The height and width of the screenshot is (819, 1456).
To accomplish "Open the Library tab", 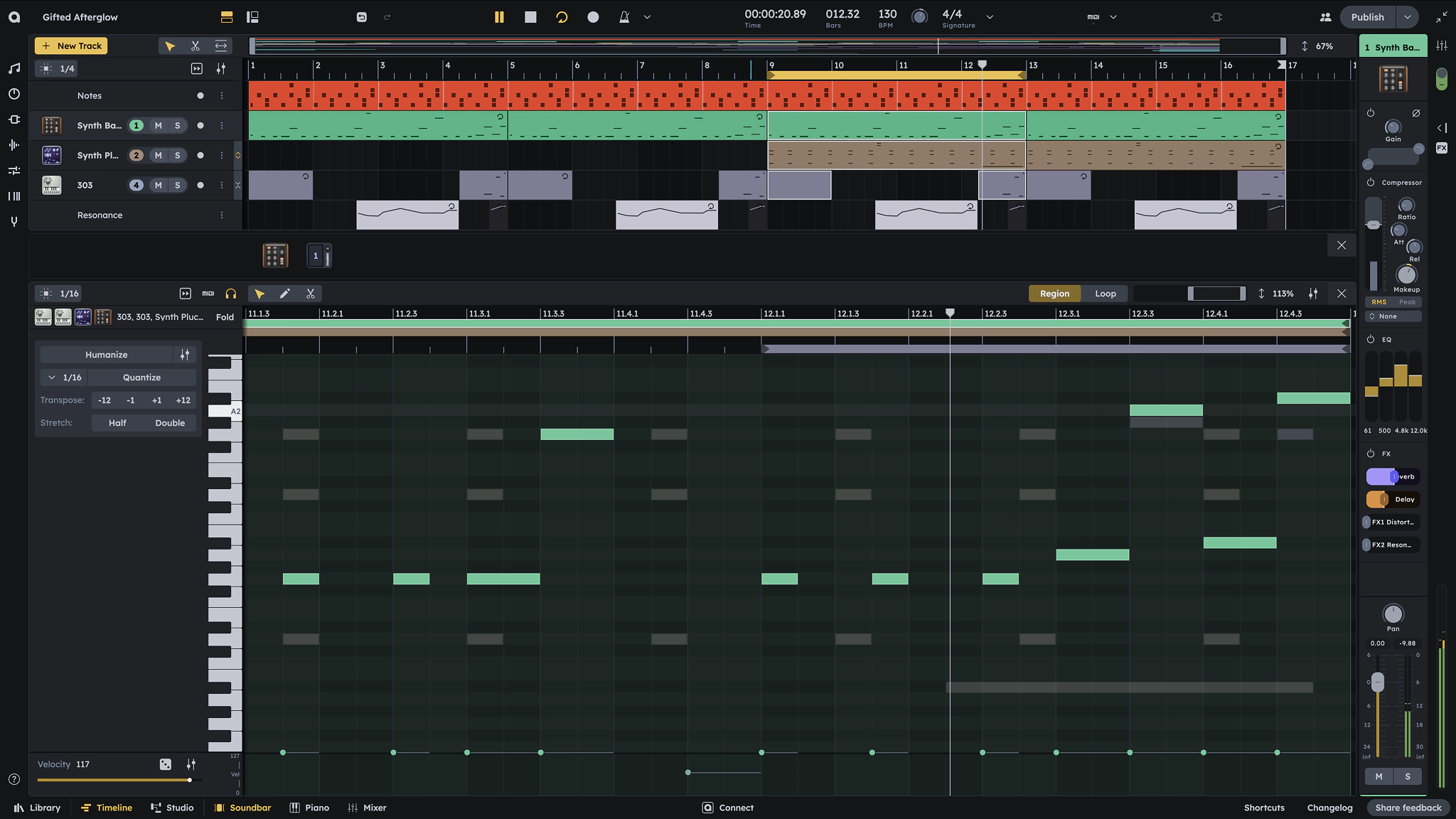I will point(37,808).
